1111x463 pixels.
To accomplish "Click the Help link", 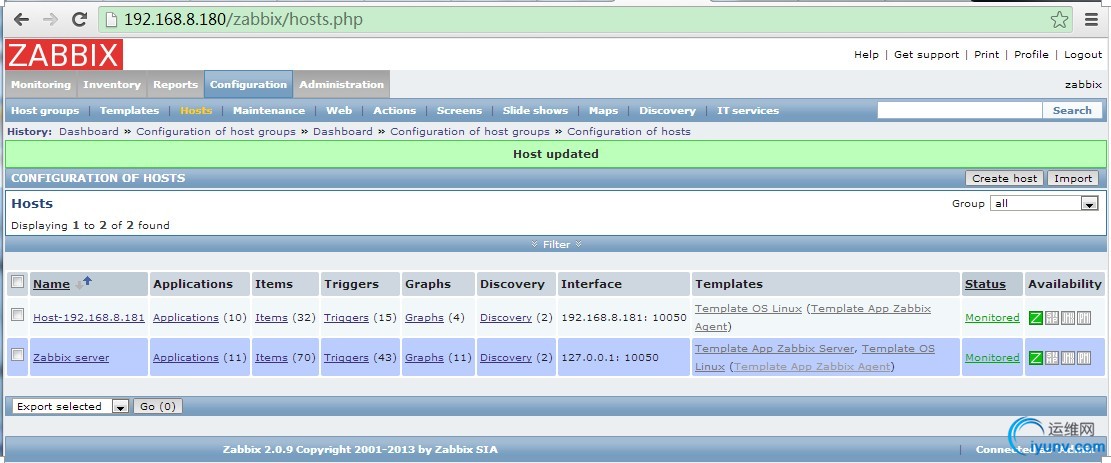I will coord(866,55).
